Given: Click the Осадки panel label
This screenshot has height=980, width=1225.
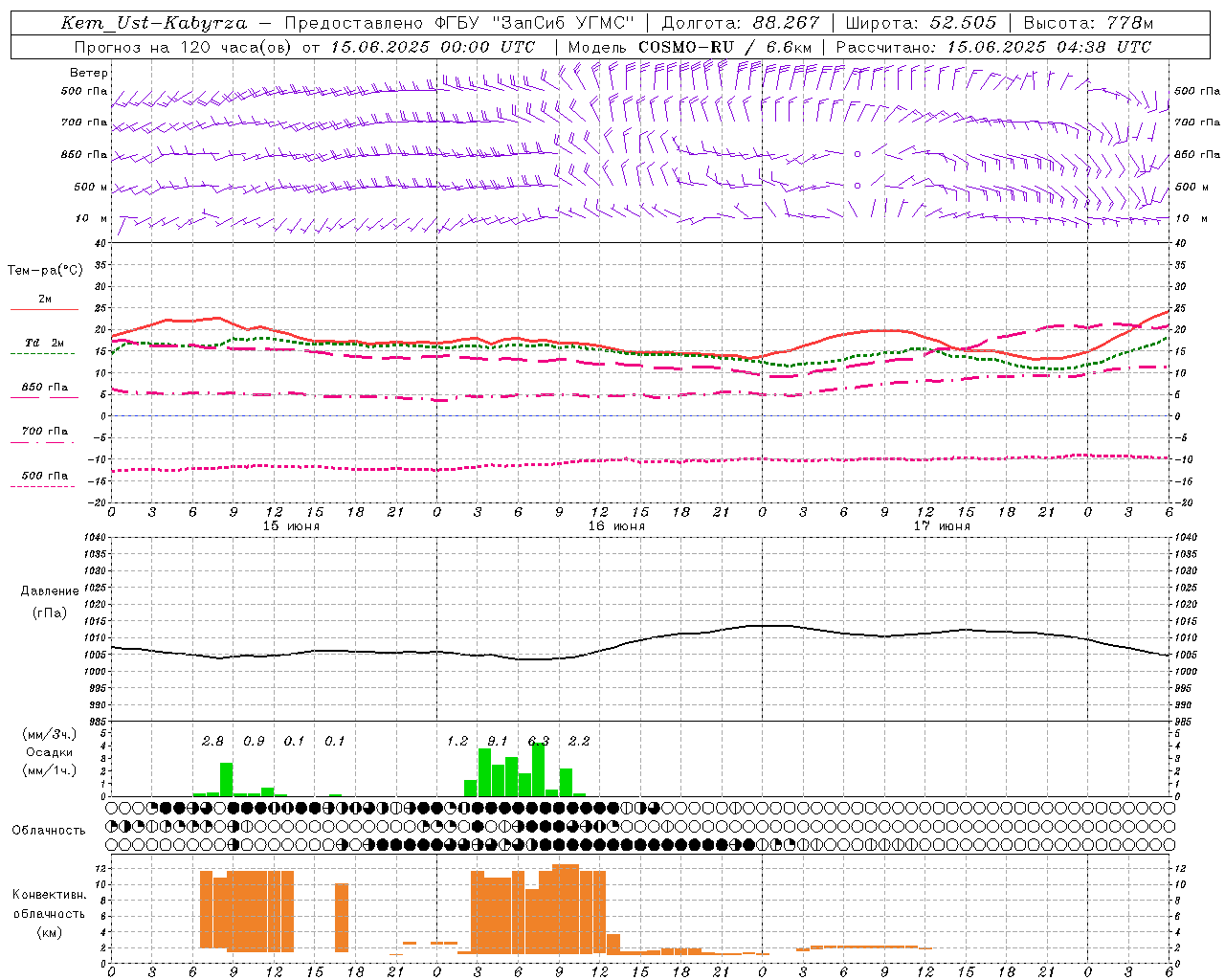Looking at the screenshot, I should pos(49,752).
